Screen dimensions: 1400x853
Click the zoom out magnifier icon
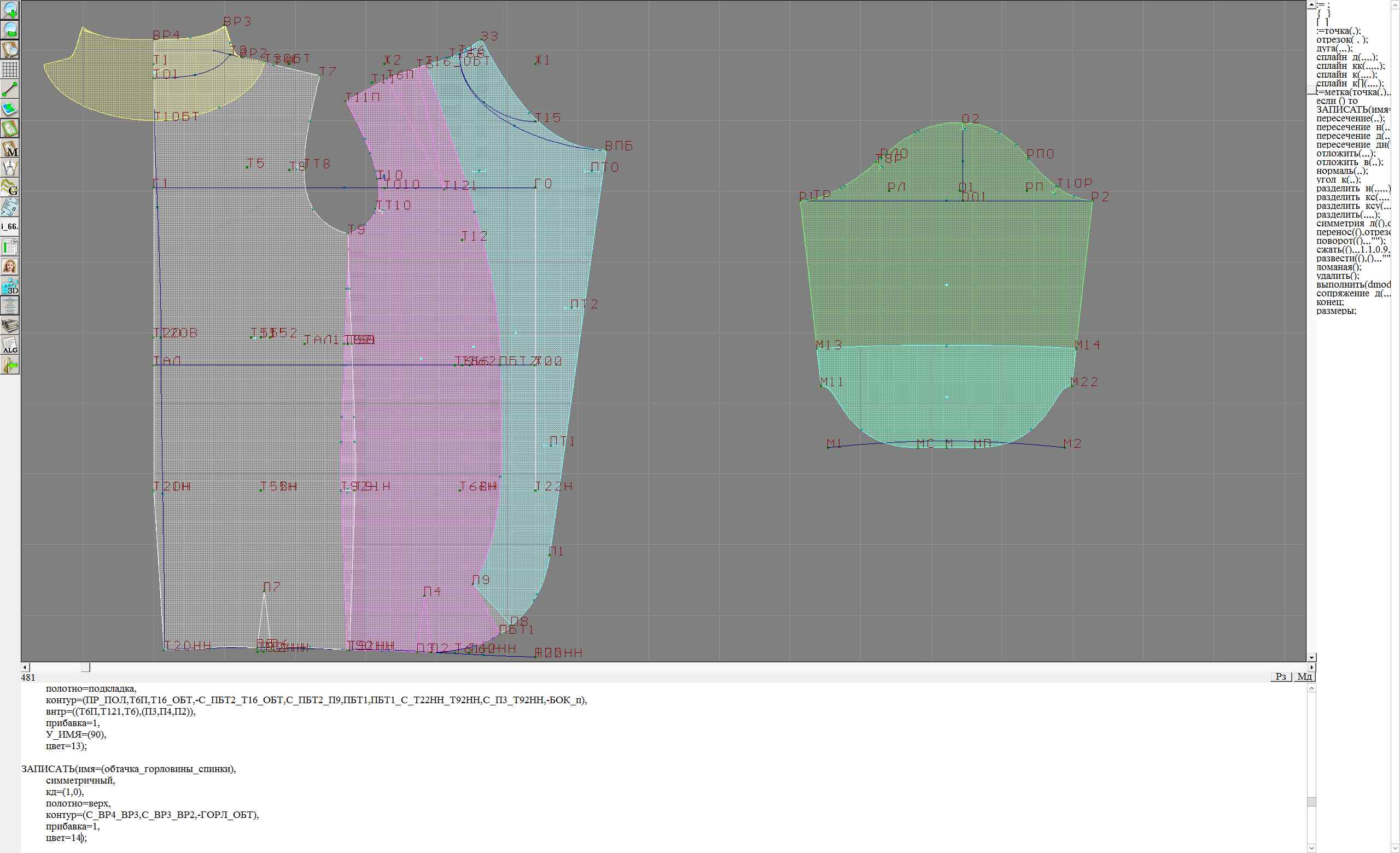(x=10, y=30)
